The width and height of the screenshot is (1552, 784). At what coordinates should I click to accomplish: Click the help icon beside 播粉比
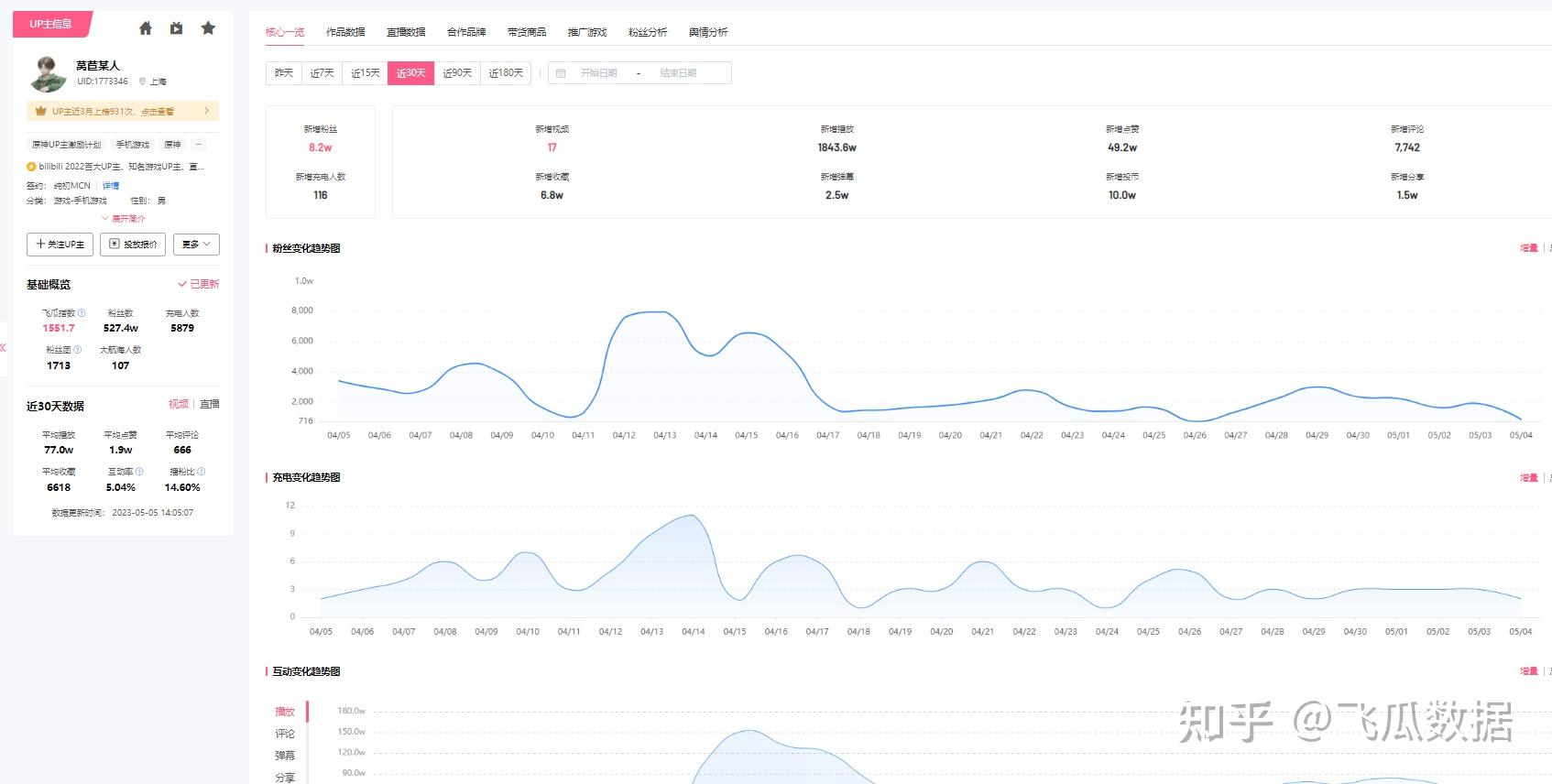pos(201,472)
